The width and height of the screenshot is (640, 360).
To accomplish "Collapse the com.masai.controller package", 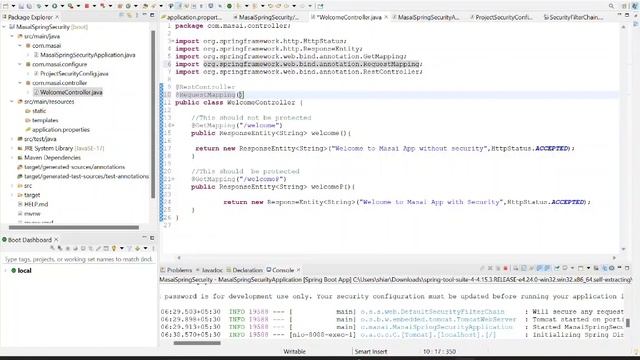I will pyautogui.click(x=20, y=83).
